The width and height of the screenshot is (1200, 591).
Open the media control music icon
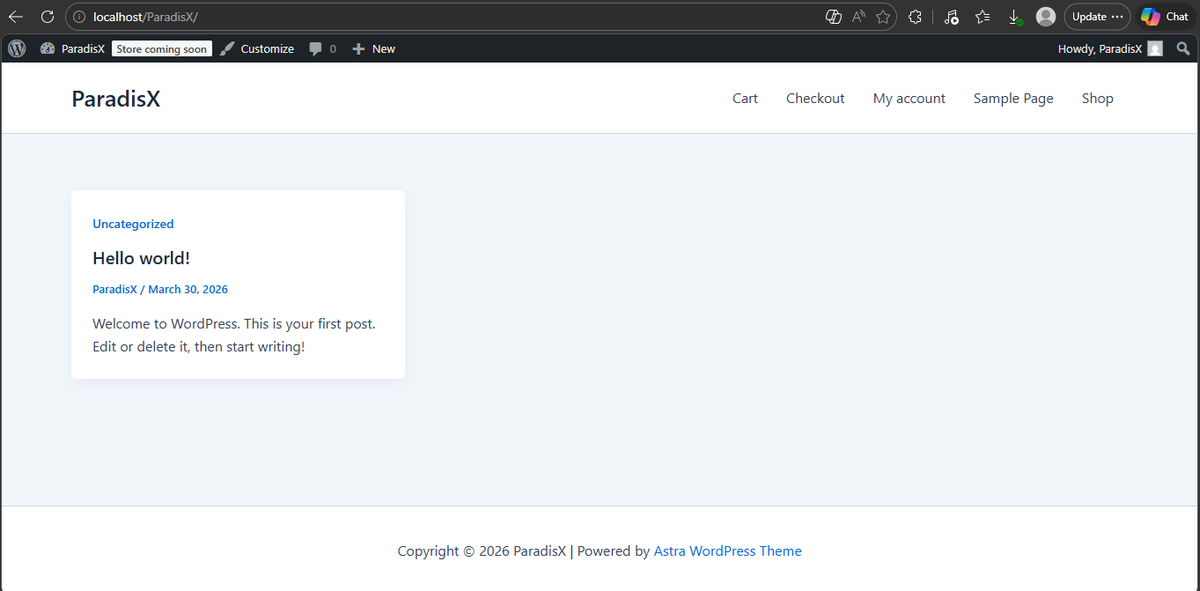(951, 17)
